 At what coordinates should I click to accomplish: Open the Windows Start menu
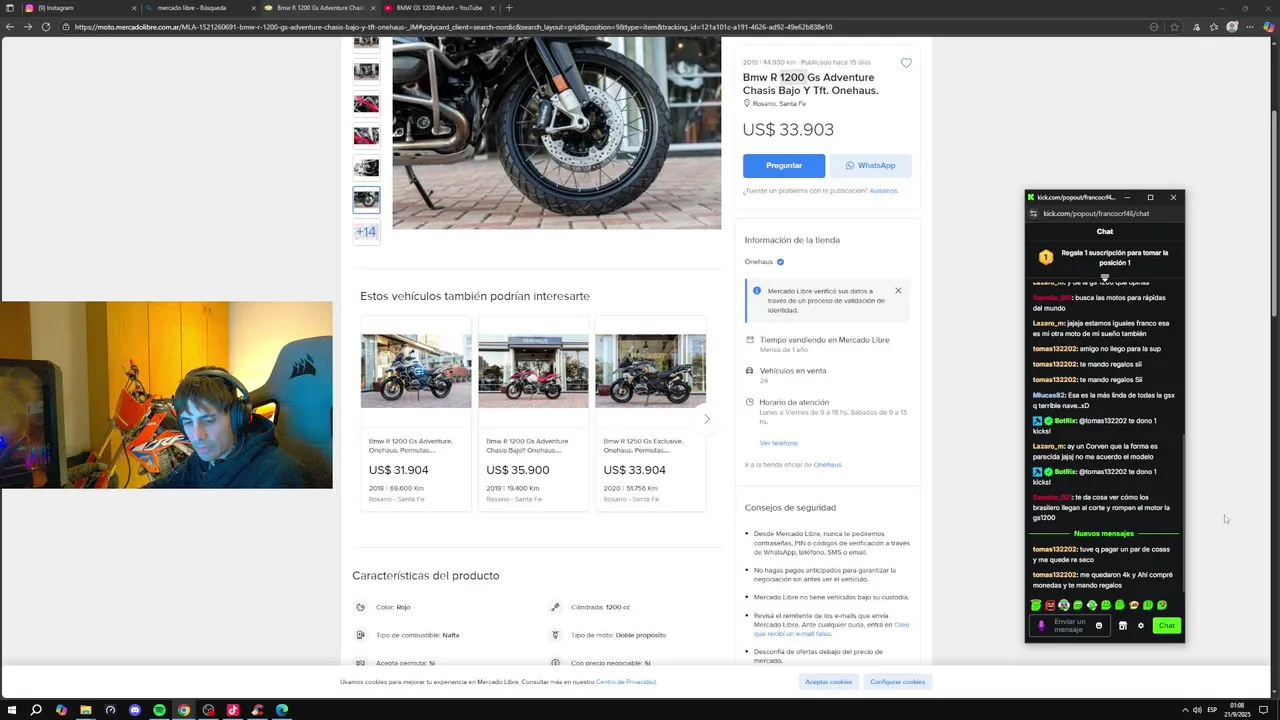pyautogui.click(x=11, y=710)
